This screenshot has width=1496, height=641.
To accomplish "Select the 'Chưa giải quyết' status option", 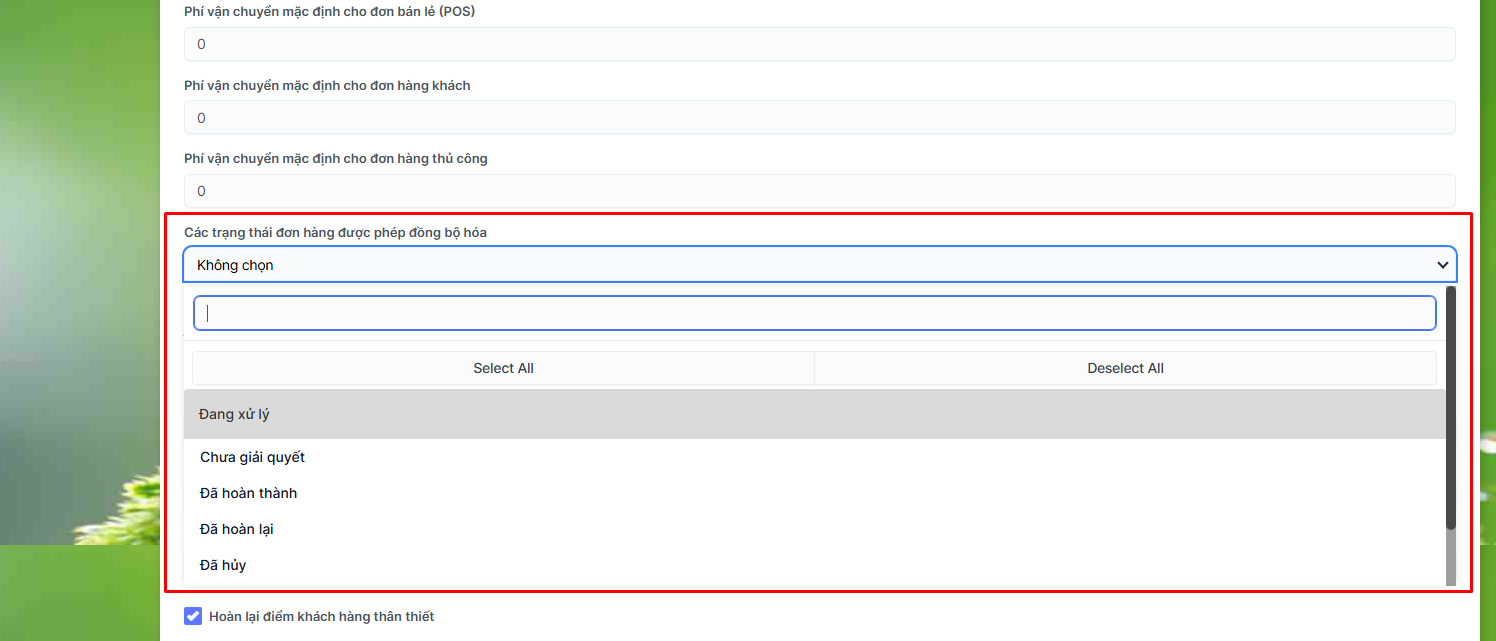I will 252,457.
